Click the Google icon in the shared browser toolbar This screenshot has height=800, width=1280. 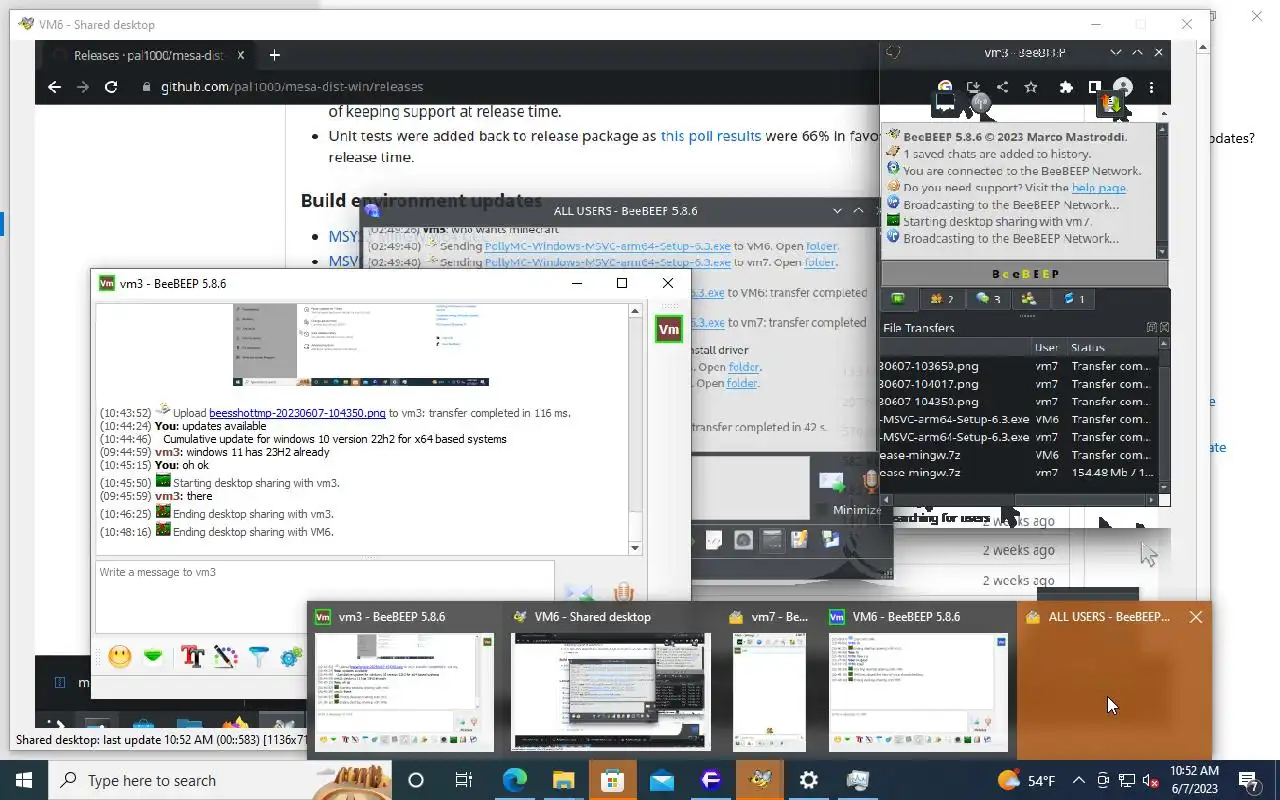coord(944,87)
